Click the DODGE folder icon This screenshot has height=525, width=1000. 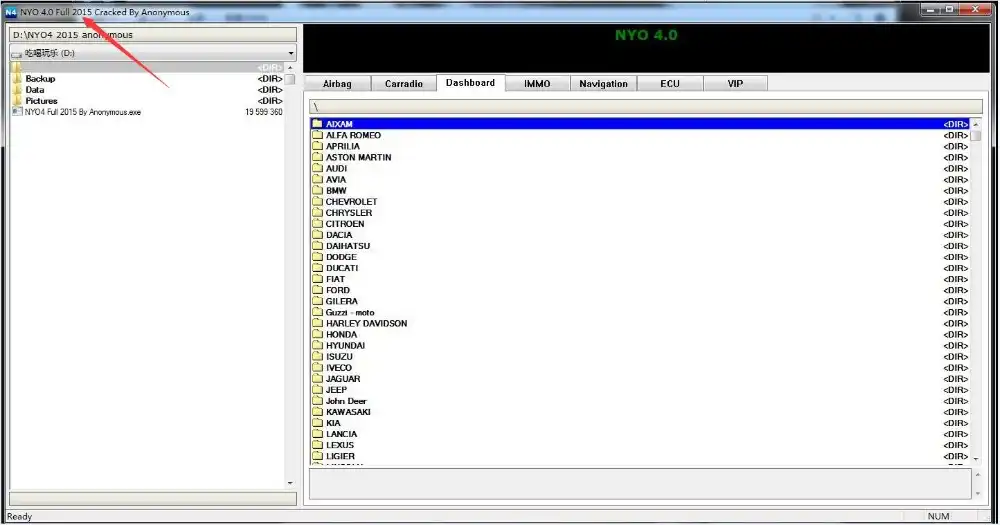click(318, 257)
